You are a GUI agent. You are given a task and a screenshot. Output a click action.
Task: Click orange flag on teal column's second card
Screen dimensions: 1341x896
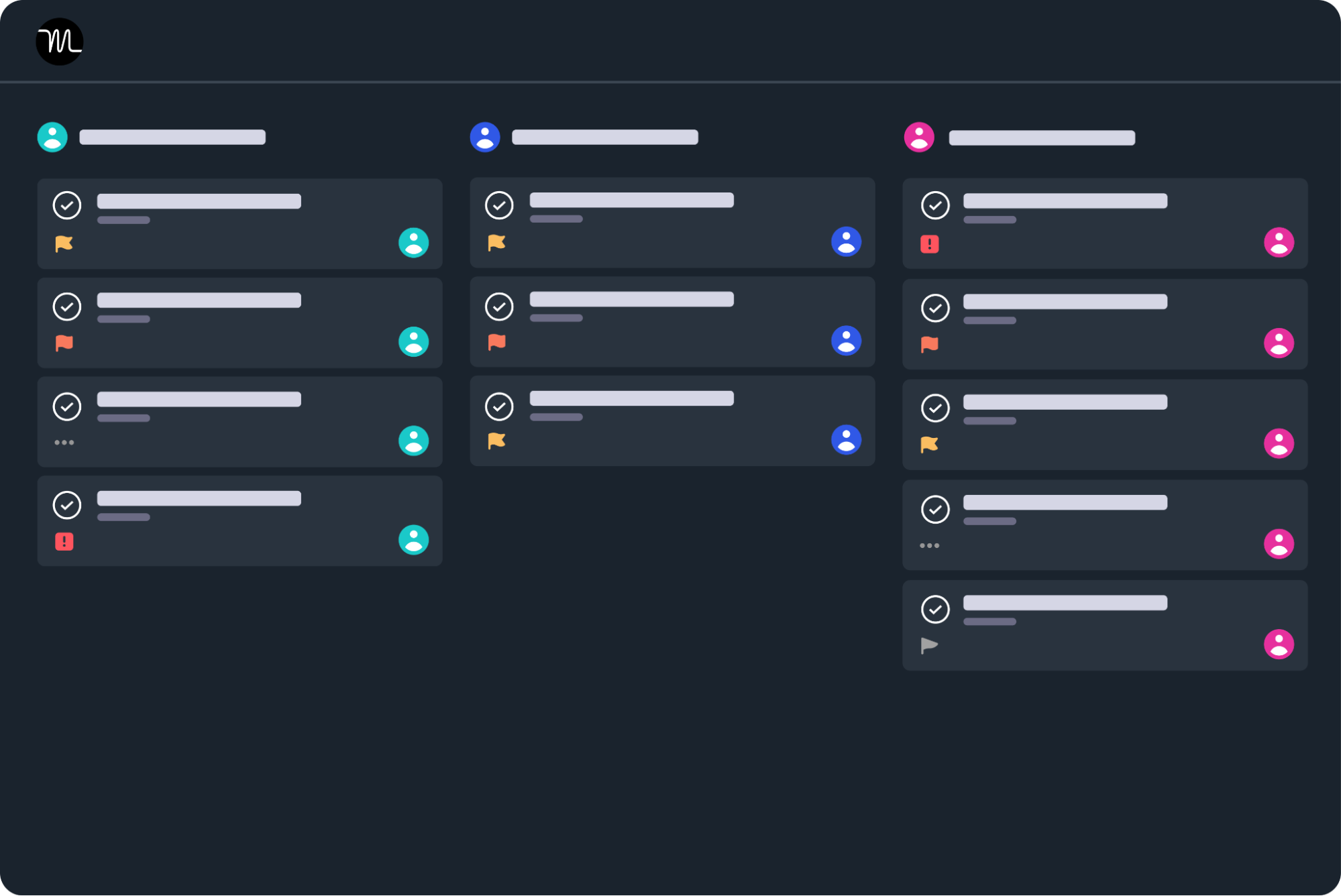(x=64, y=343)
